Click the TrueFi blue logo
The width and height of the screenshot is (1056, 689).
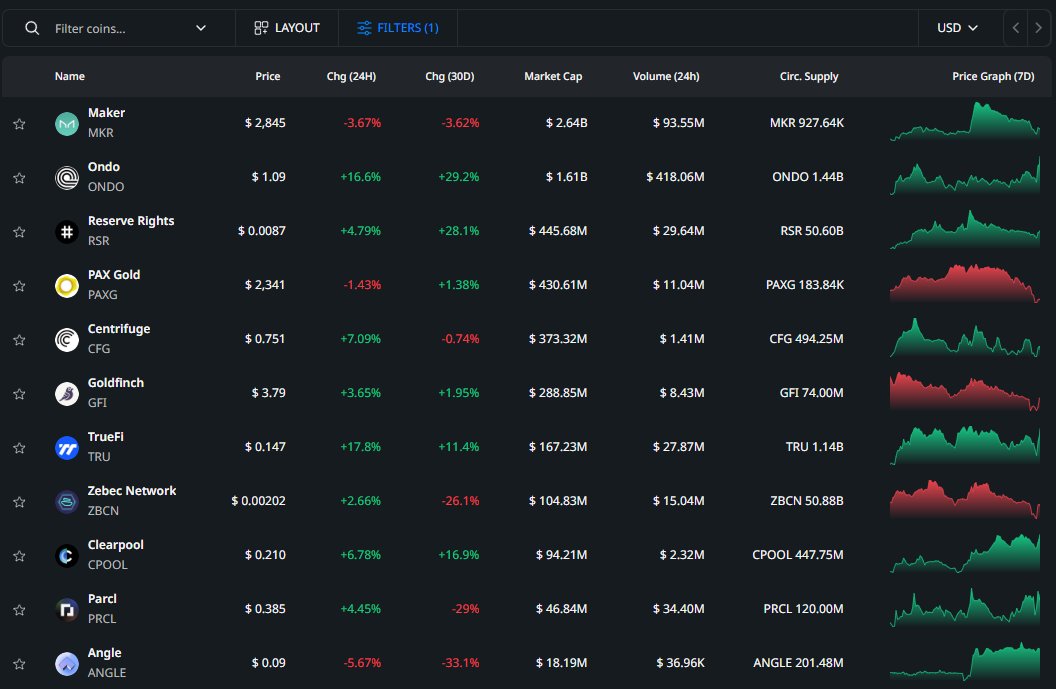click(67, 448)
